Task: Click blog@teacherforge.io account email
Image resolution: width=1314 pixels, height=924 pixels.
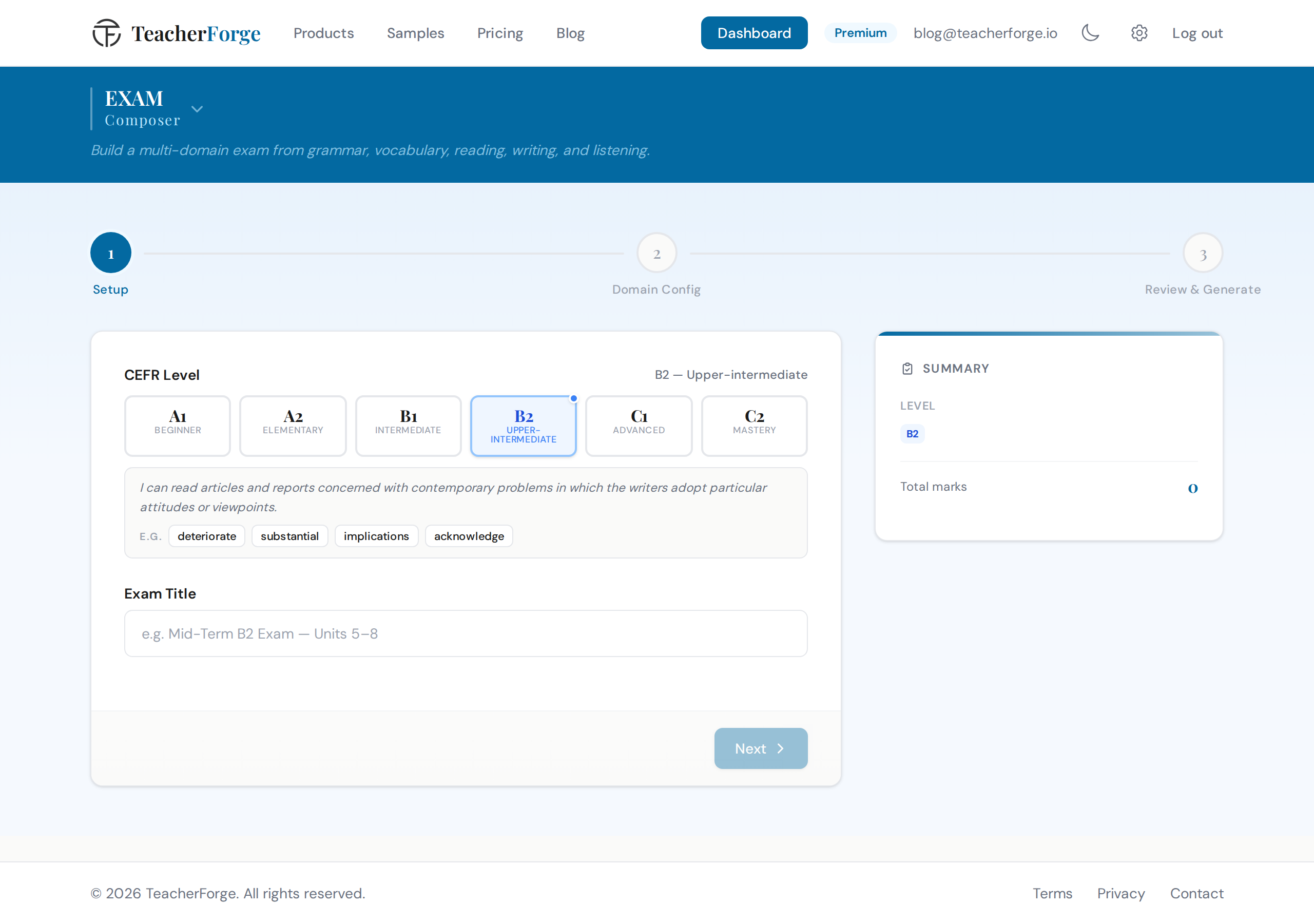Action: (x=985, y=33)
